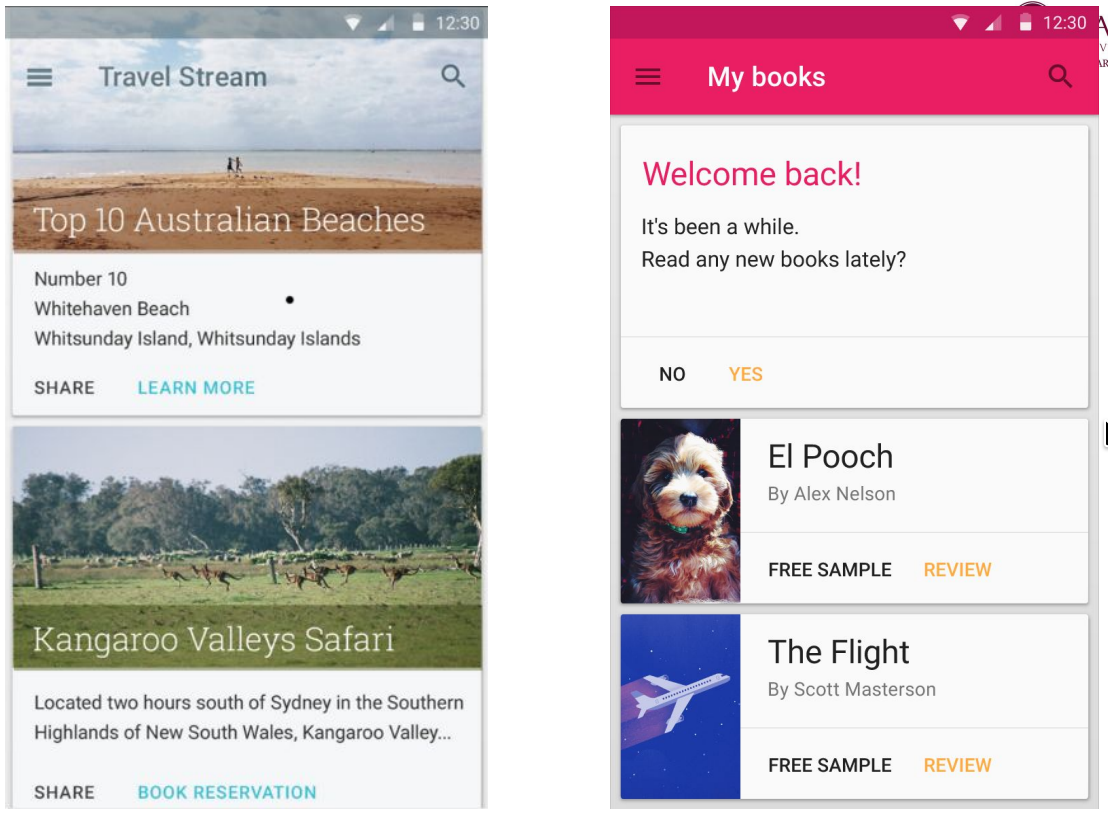Open hamburger menu in My books
The width and height of the screenshot is (1108, 816).
648,77
